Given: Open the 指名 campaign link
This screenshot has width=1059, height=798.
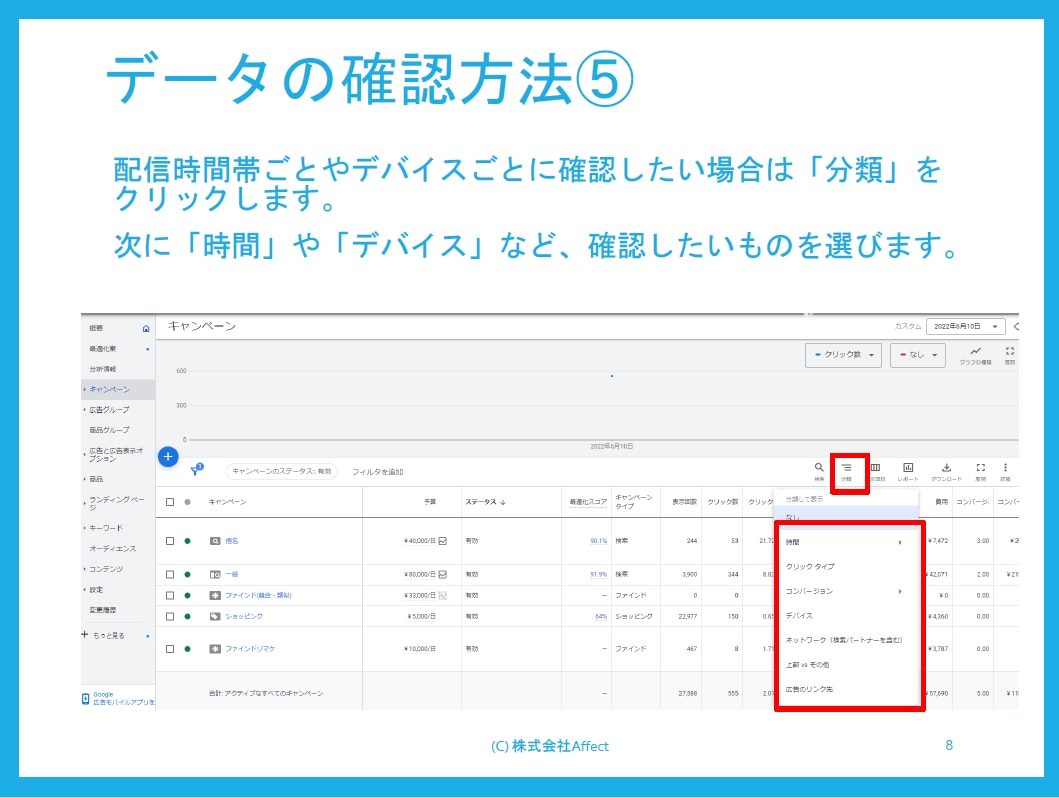Looking at the screenshot, I should click(232, 541).
